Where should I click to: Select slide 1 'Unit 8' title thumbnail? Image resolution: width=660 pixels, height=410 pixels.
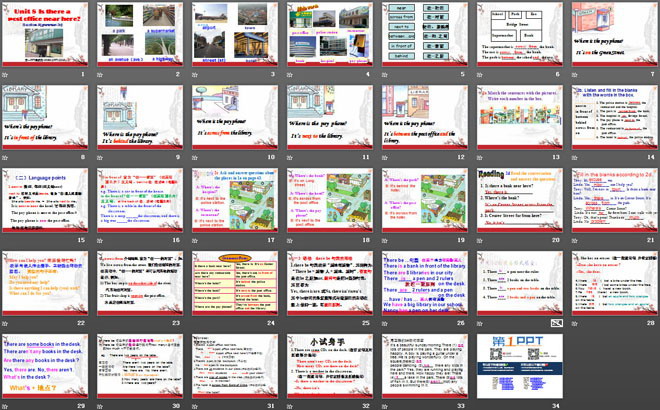point(45,35)
